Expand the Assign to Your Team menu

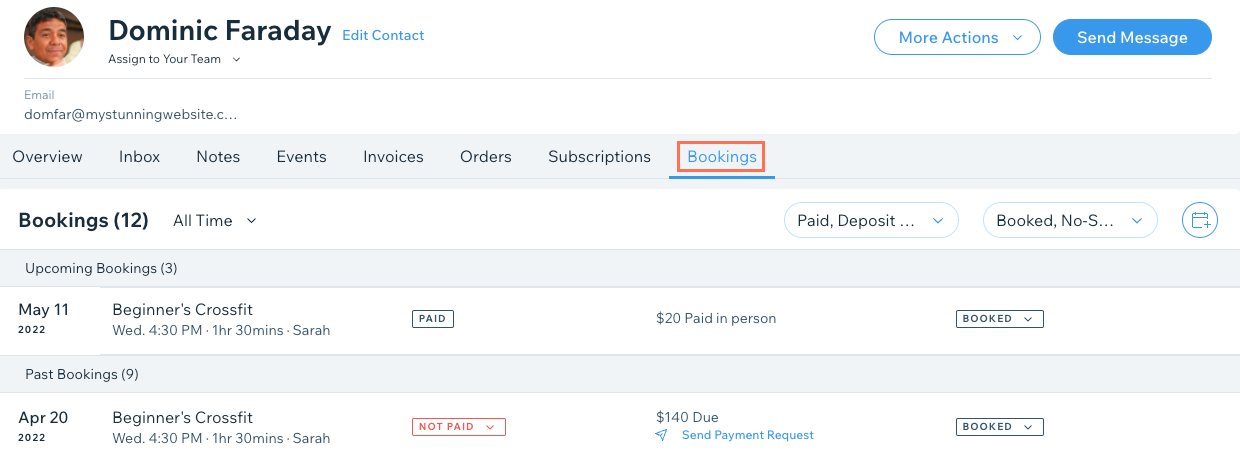coord(174,59)
